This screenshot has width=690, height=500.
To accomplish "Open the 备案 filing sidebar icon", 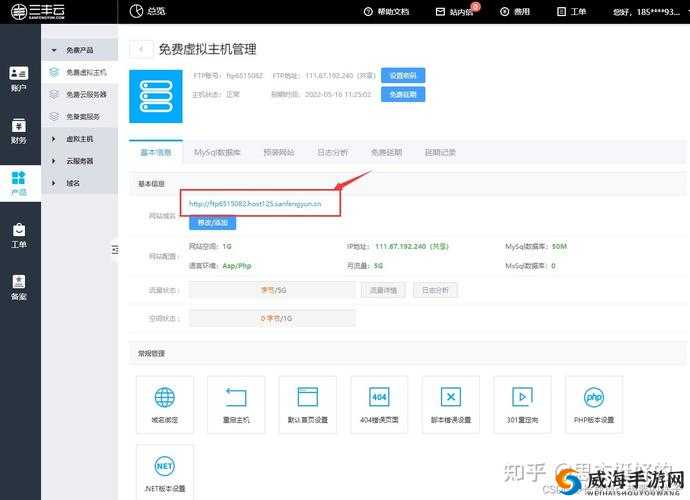I will [x=19, y=287].
